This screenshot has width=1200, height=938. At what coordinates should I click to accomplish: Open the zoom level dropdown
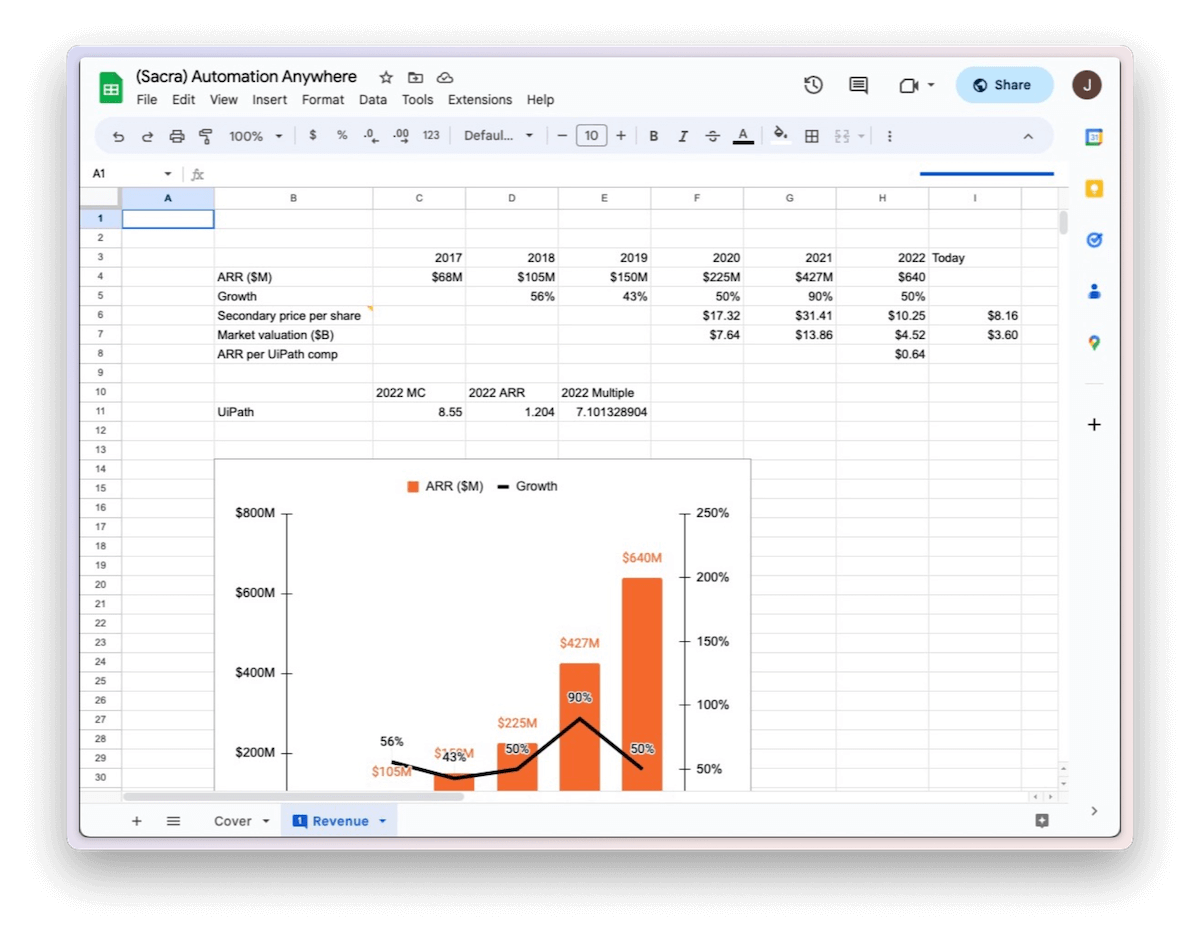coord(256,136)
